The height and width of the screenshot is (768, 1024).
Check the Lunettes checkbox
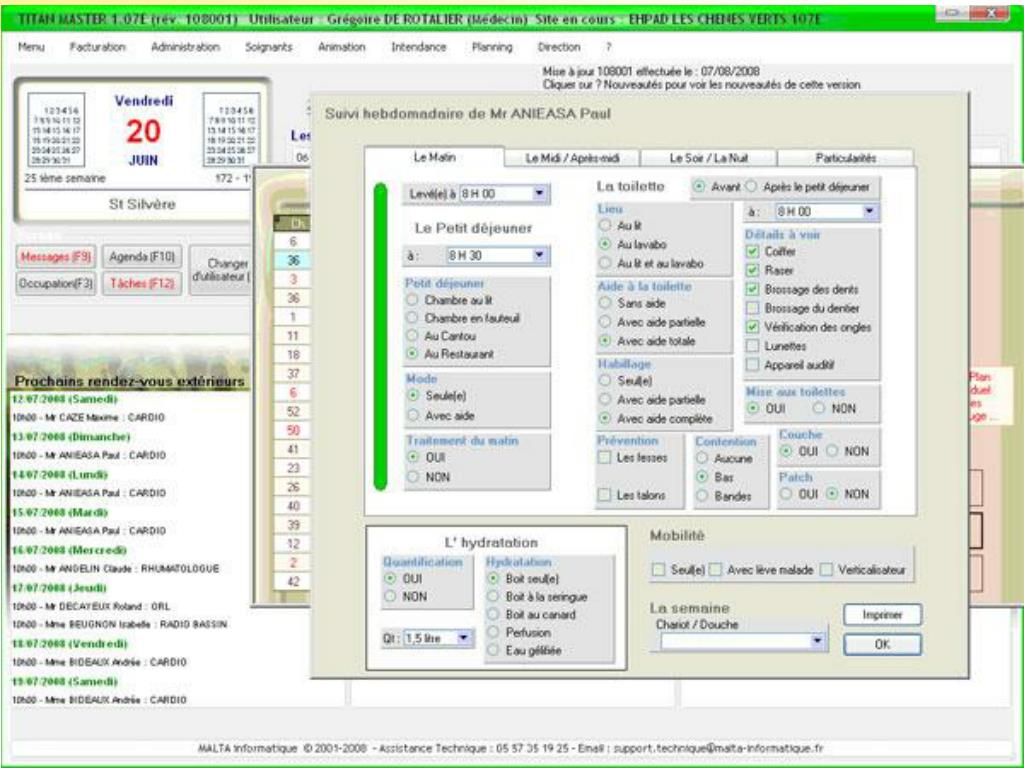coord(752,346)
